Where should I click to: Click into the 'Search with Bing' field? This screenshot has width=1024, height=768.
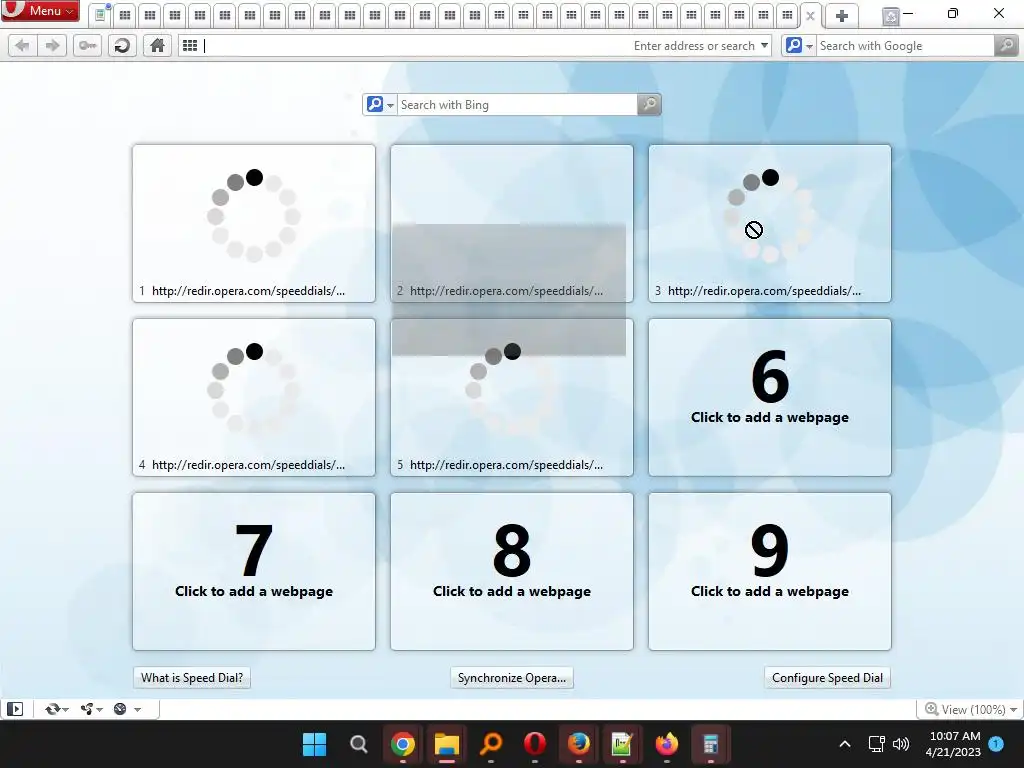[517, 104]
